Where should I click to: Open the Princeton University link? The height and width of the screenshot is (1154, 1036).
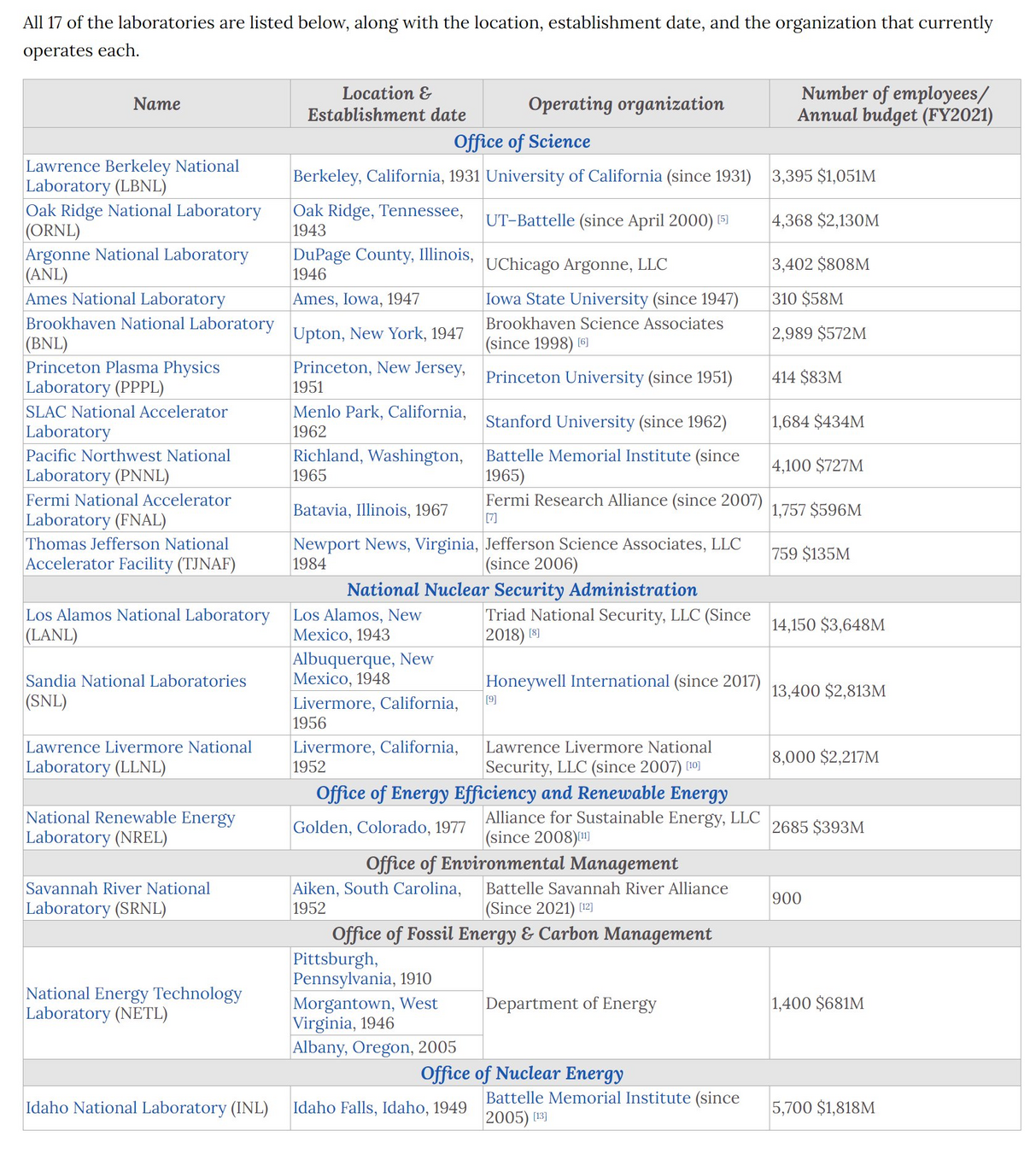565,378
